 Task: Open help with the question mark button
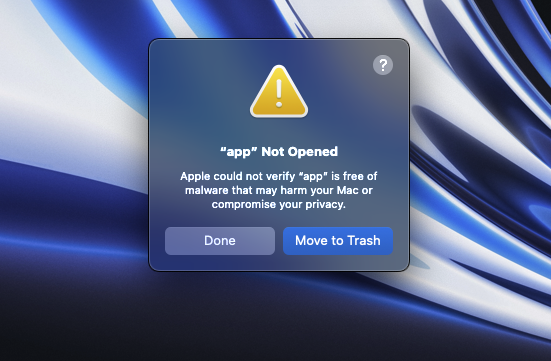[383, 65]
